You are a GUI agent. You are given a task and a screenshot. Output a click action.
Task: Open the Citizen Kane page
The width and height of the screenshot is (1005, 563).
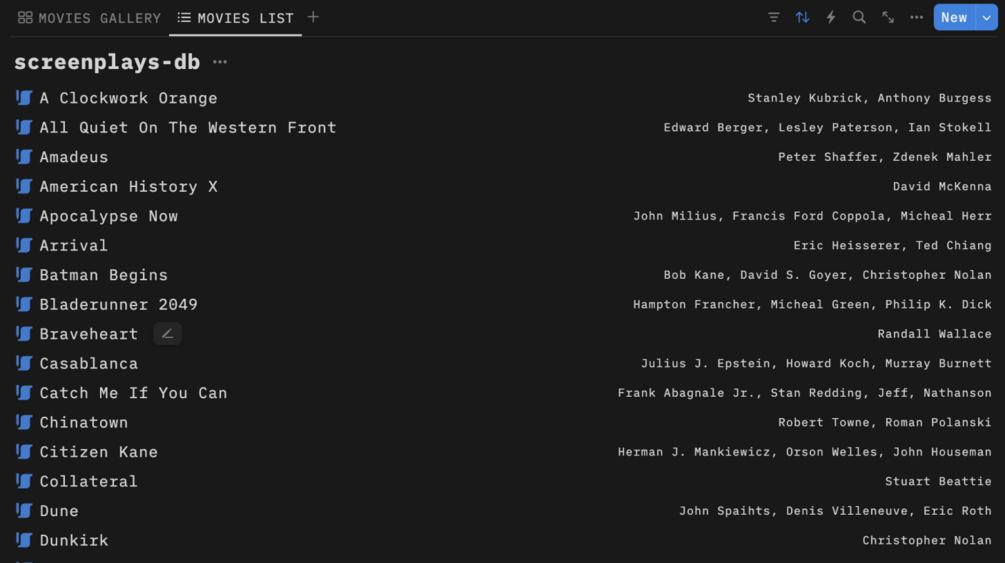pyautogui.click(x=98, y=452)
